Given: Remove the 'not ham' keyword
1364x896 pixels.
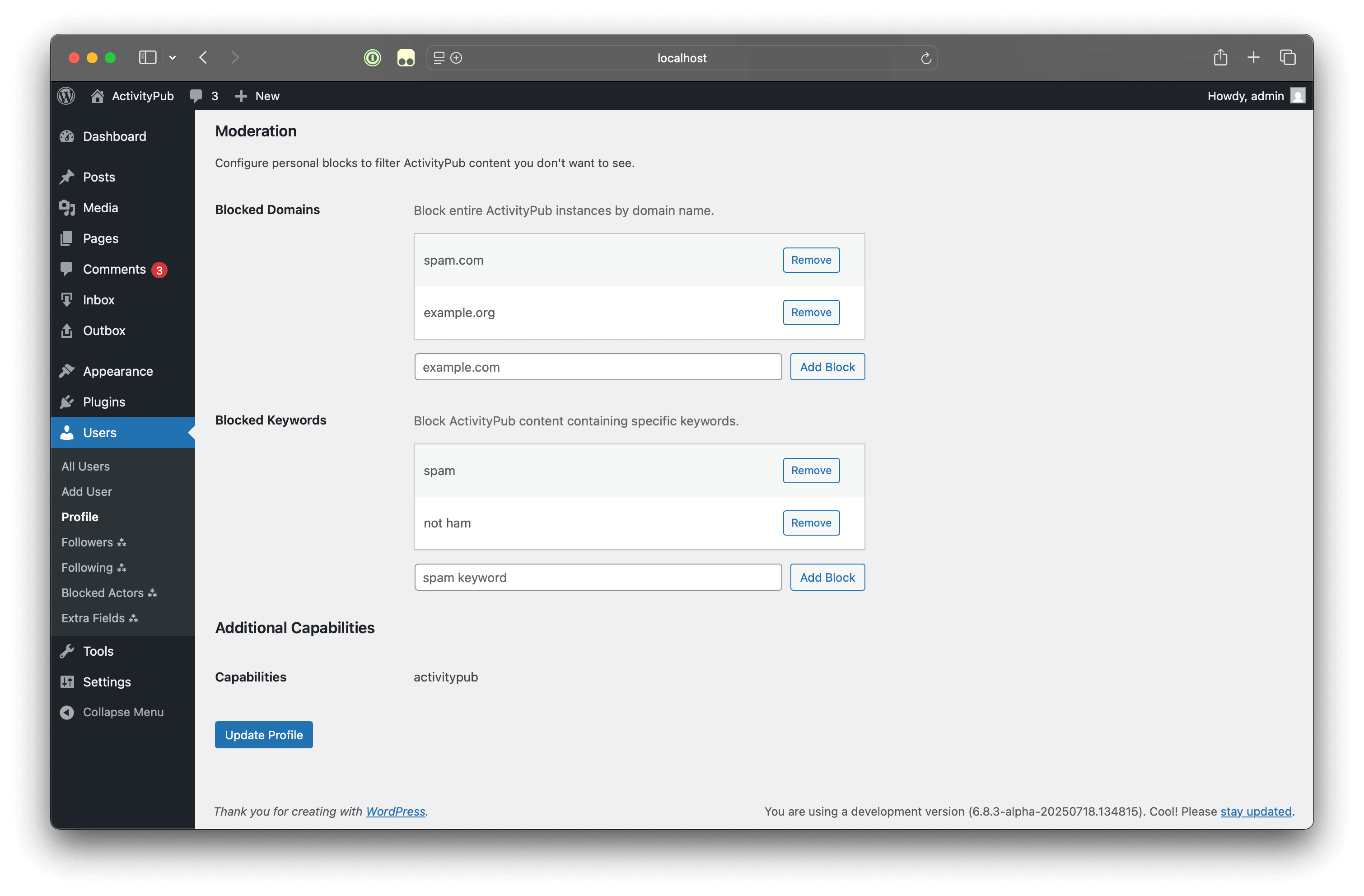Looking at the screenshot, I should [810, 523].
